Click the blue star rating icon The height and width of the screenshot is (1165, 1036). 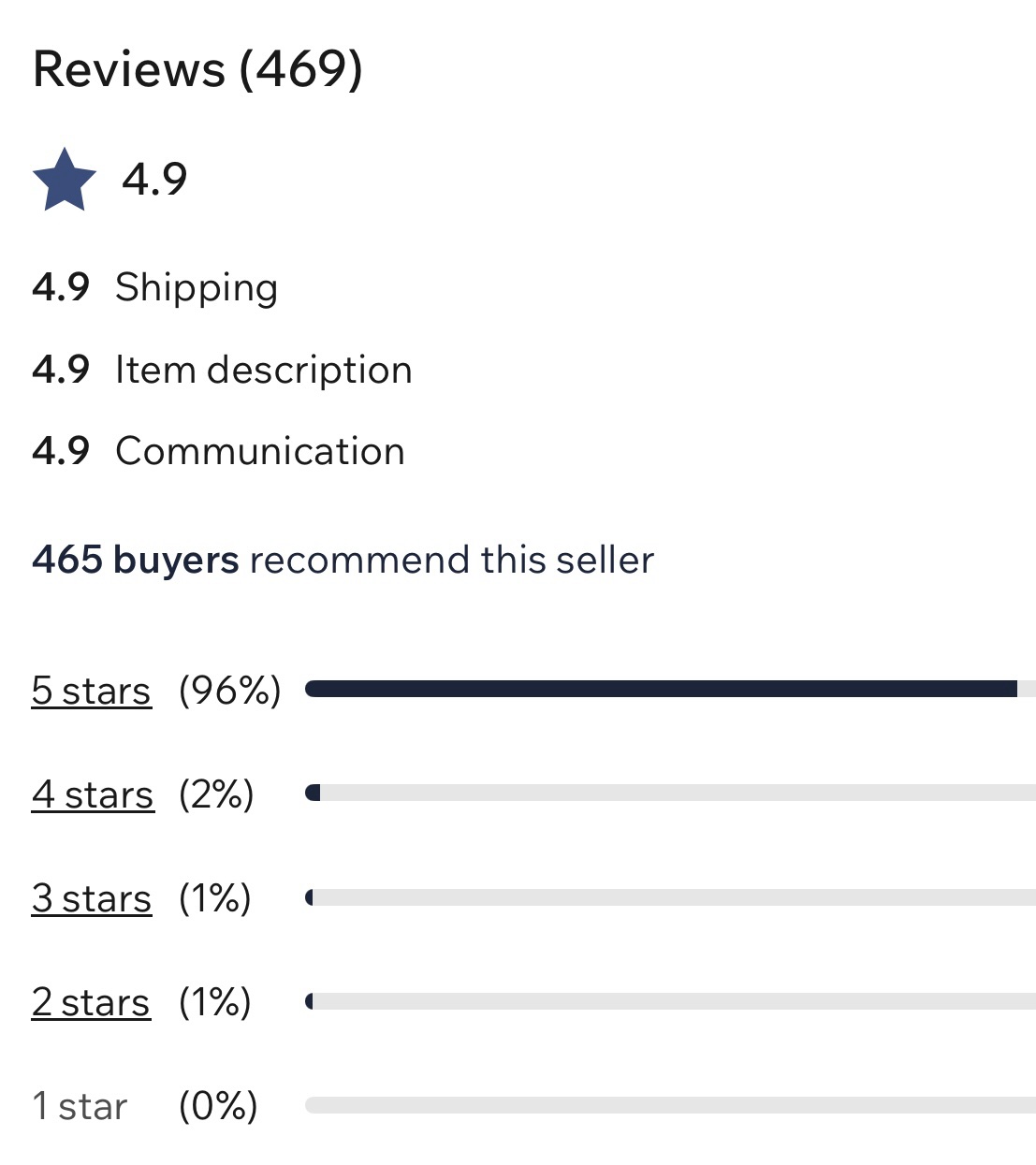tap(65, 179)
